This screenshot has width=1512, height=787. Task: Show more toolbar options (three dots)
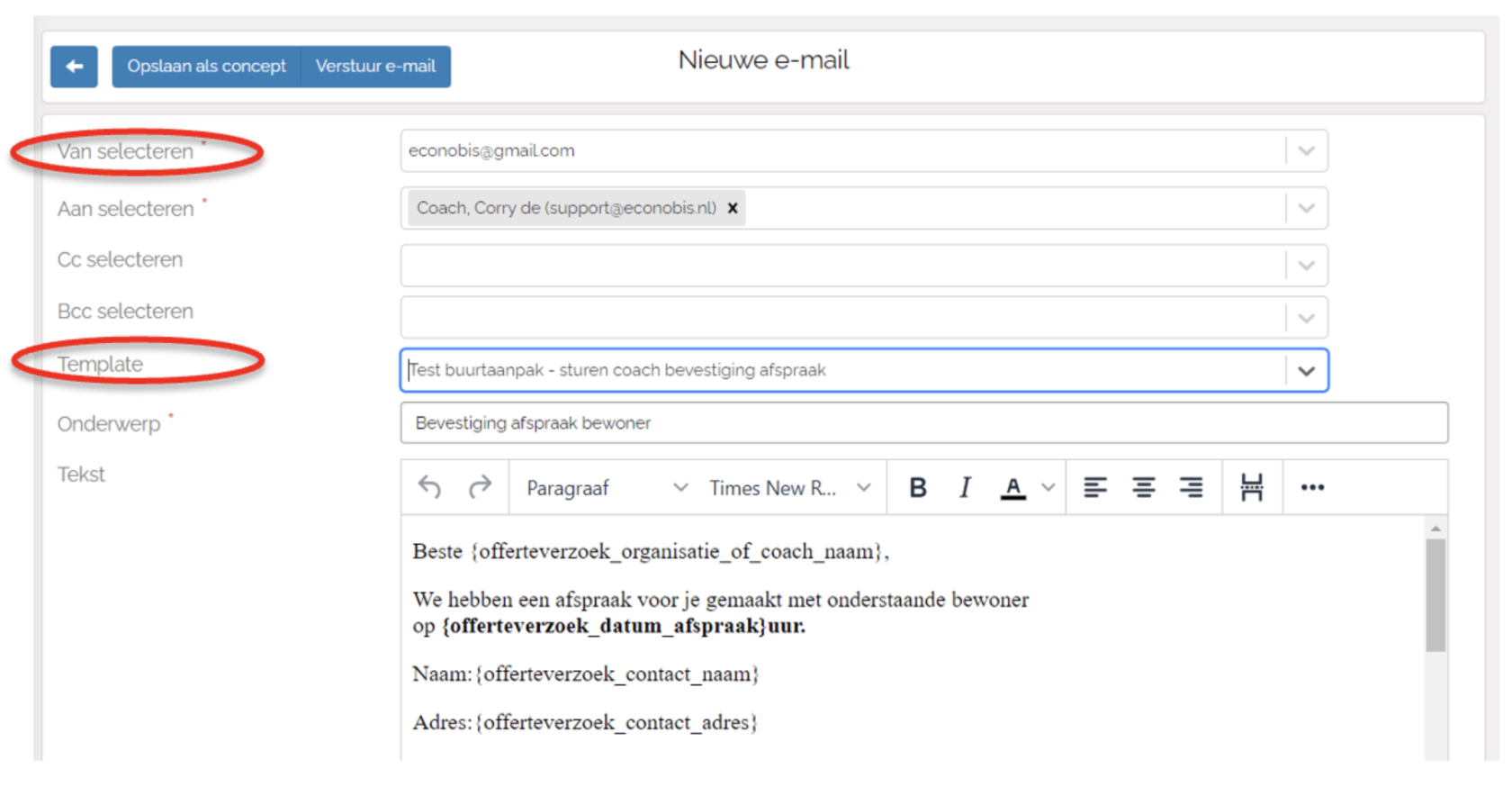(1311, 487)
